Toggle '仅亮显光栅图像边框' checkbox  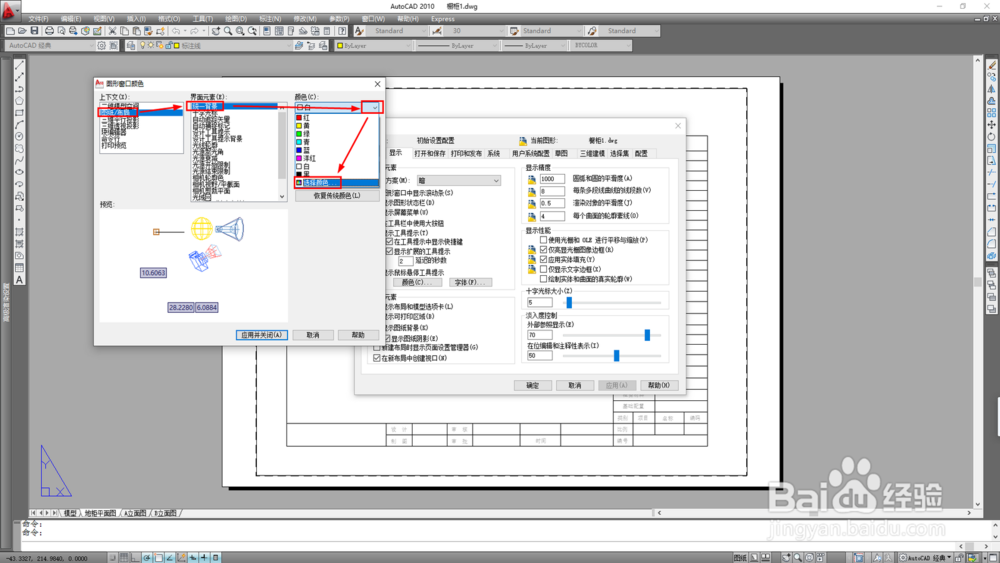point(543,250)
